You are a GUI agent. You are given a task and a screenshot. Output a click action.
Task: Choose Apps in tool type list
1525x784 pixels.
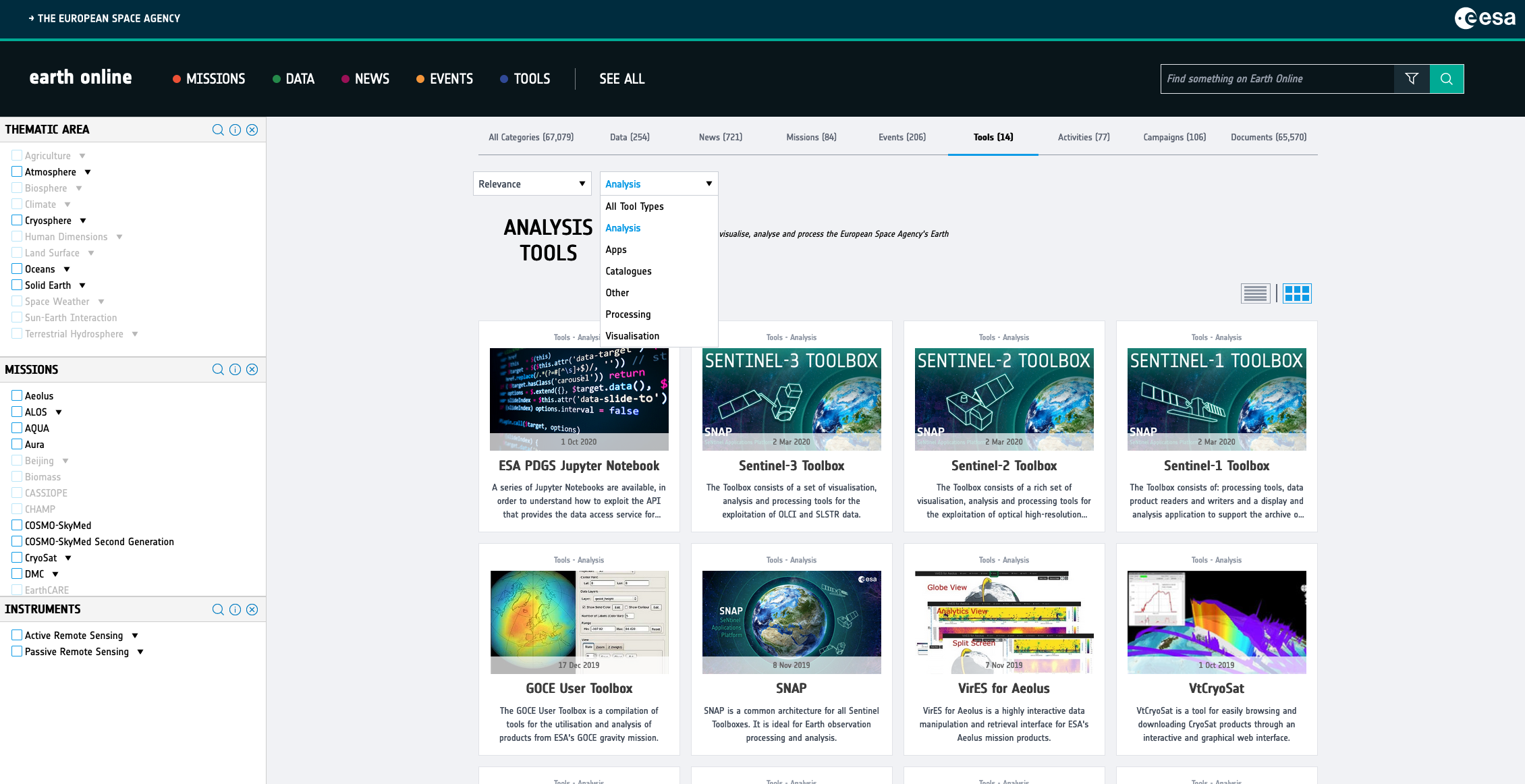[x=659, y=250]
